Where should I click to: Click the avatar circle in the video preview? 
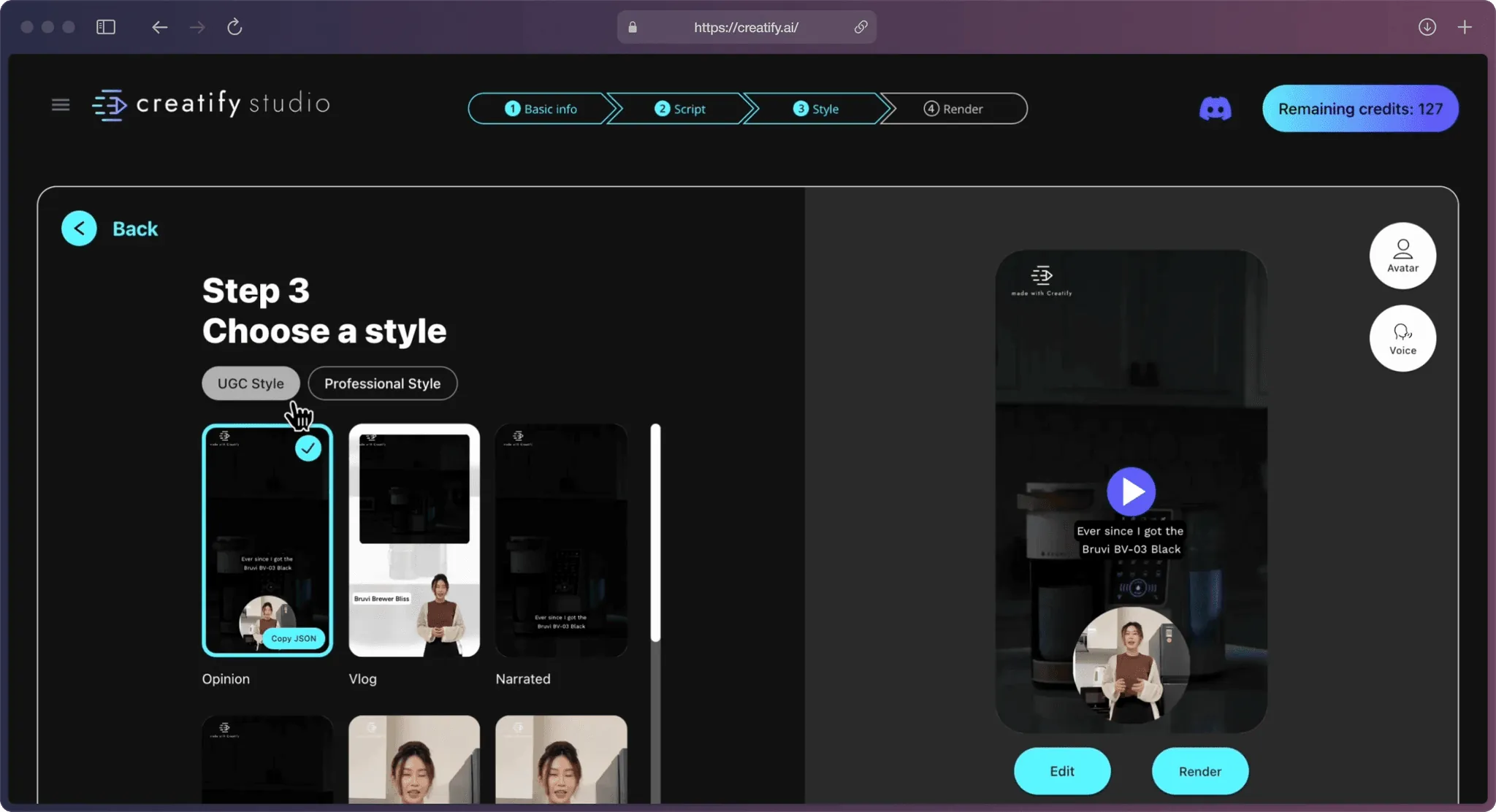[x=1131, y=665]
